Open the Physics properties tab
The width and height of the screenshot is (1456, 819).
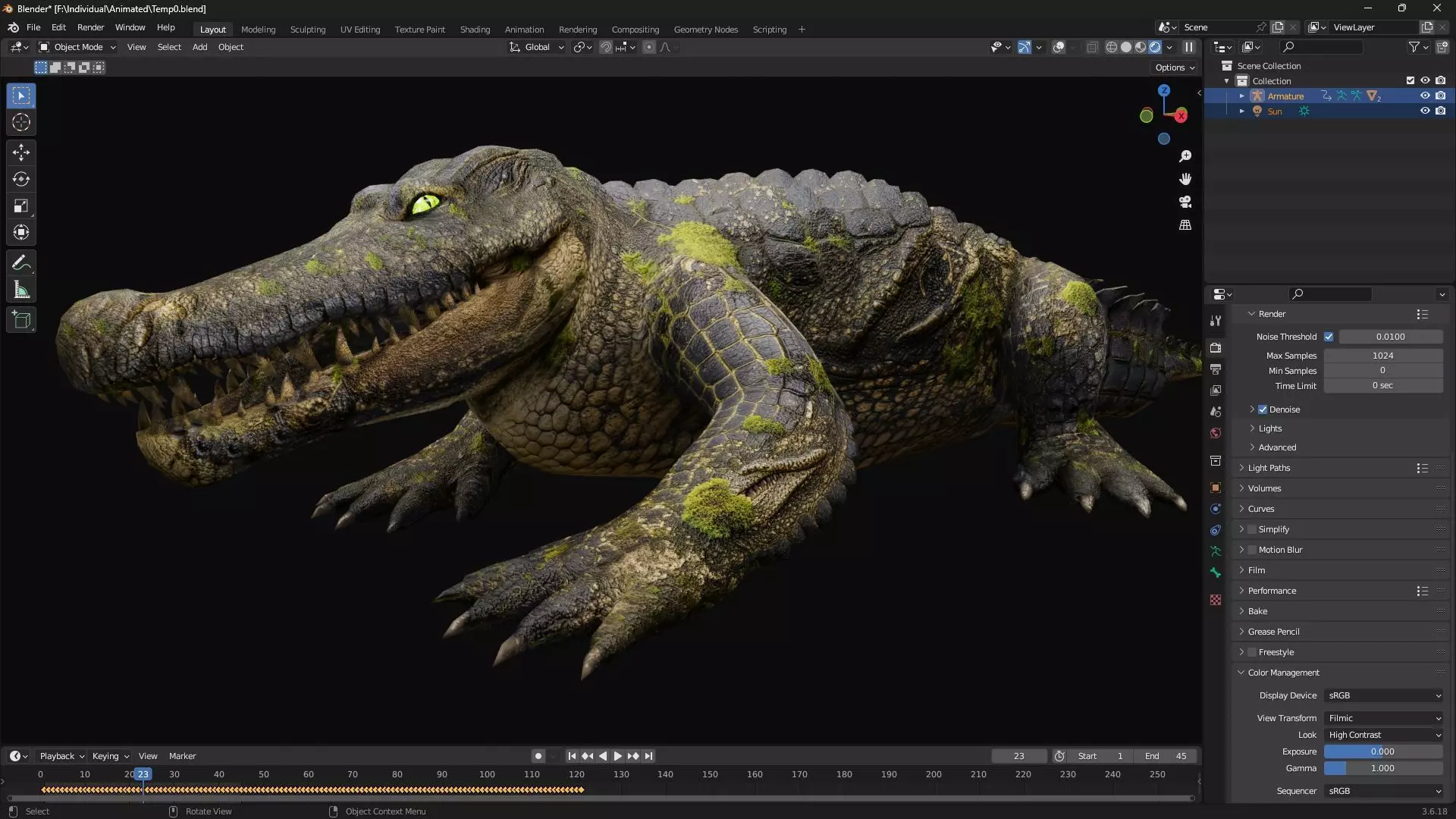1216,509
